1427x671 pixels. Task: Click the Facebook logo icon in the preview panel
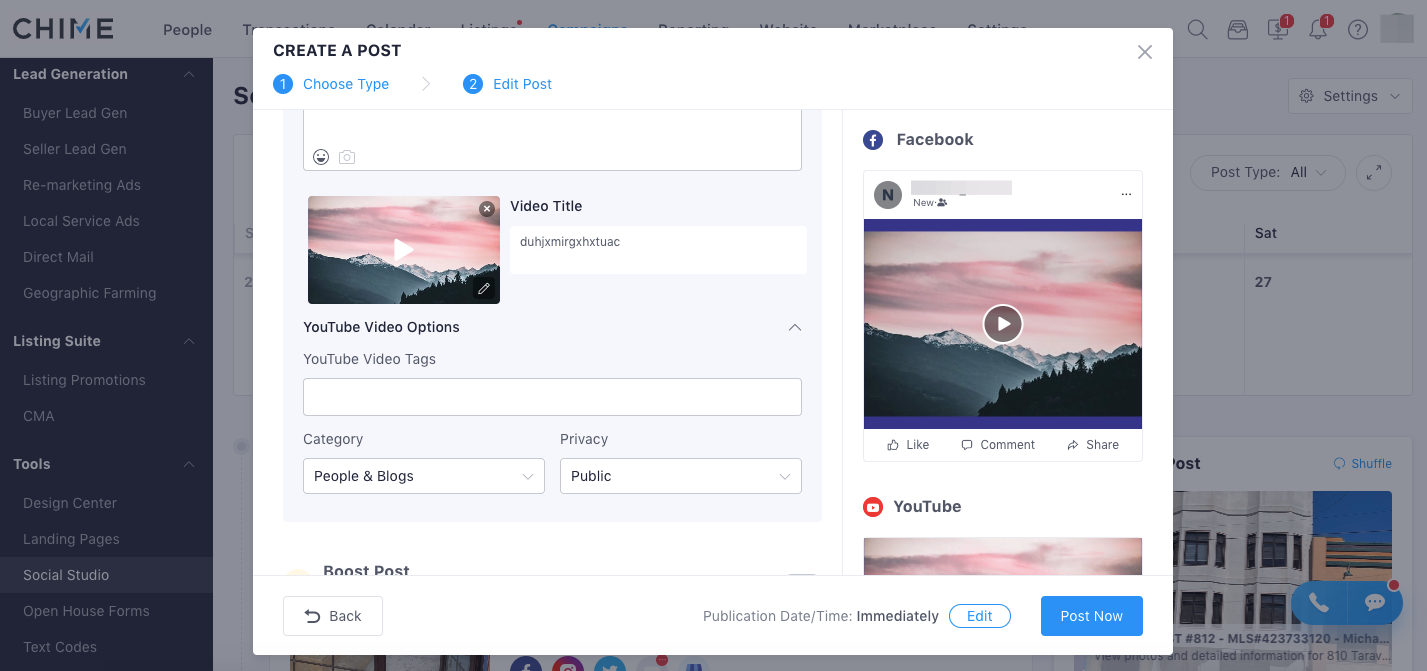(873, 140)
